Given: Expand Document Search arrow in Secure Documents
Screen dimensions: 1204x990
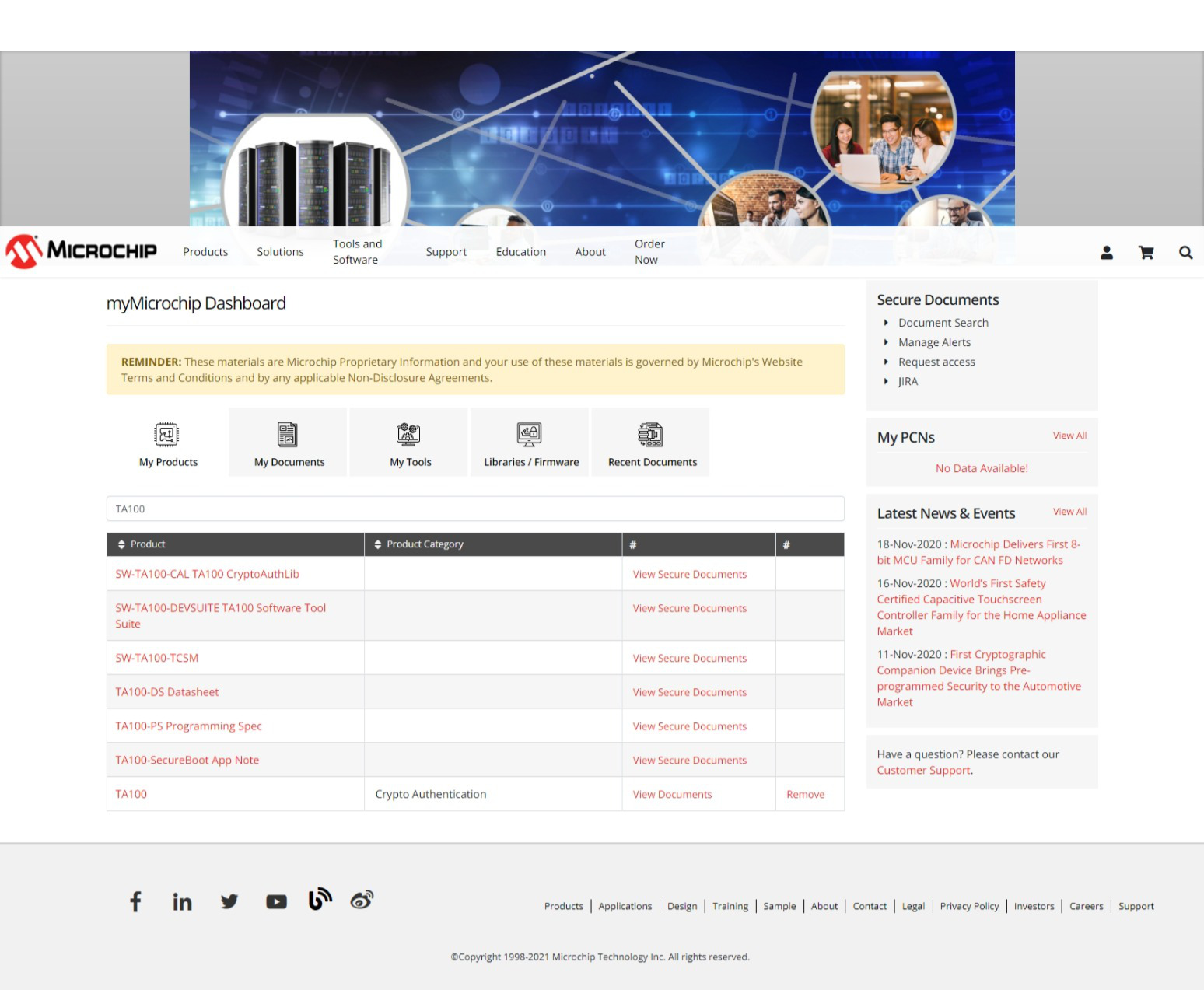Looking at the screenshot, I should (x=886, y=323).
